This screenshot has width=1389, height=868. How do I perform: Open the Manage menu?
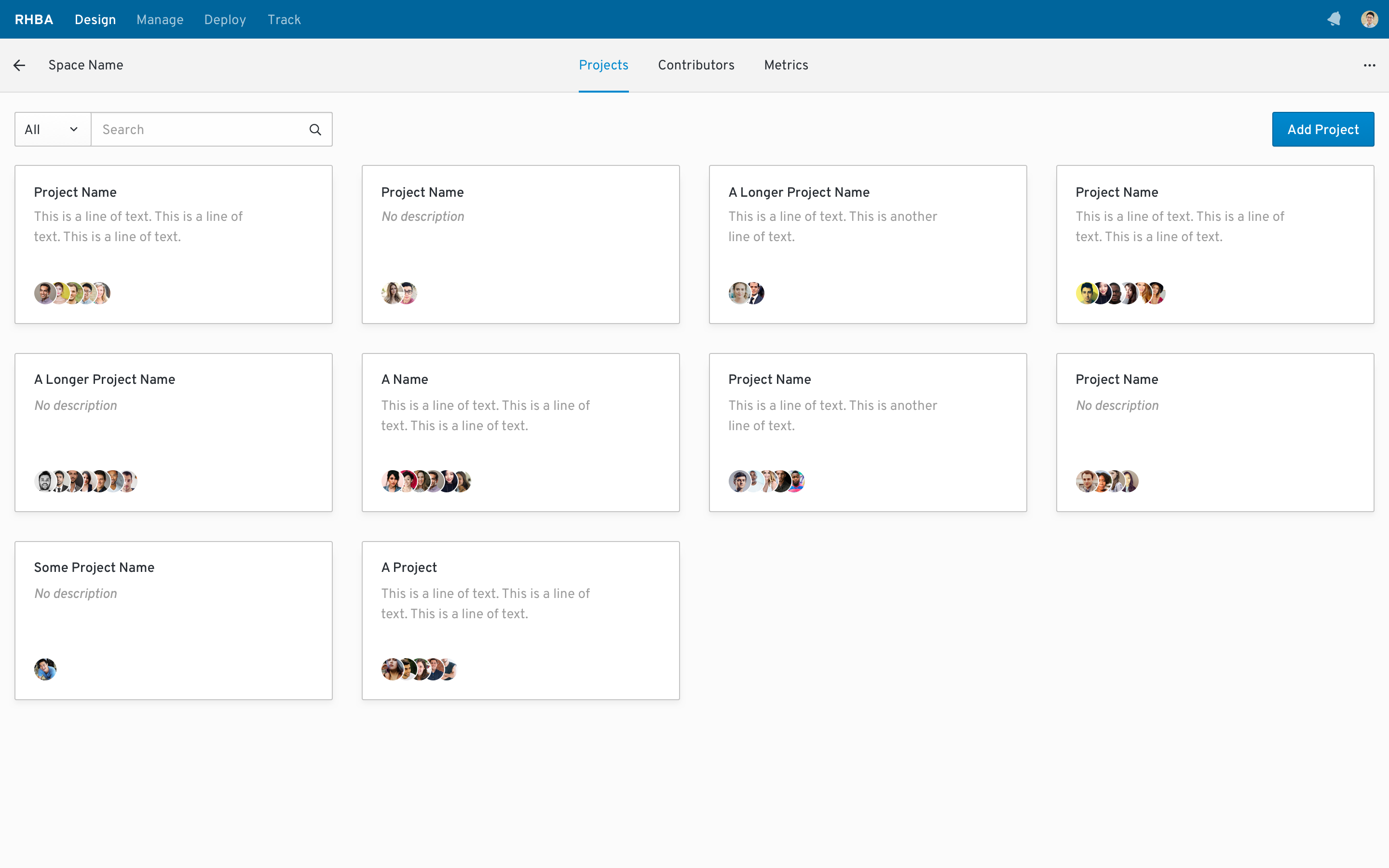(x=160, y=19)
